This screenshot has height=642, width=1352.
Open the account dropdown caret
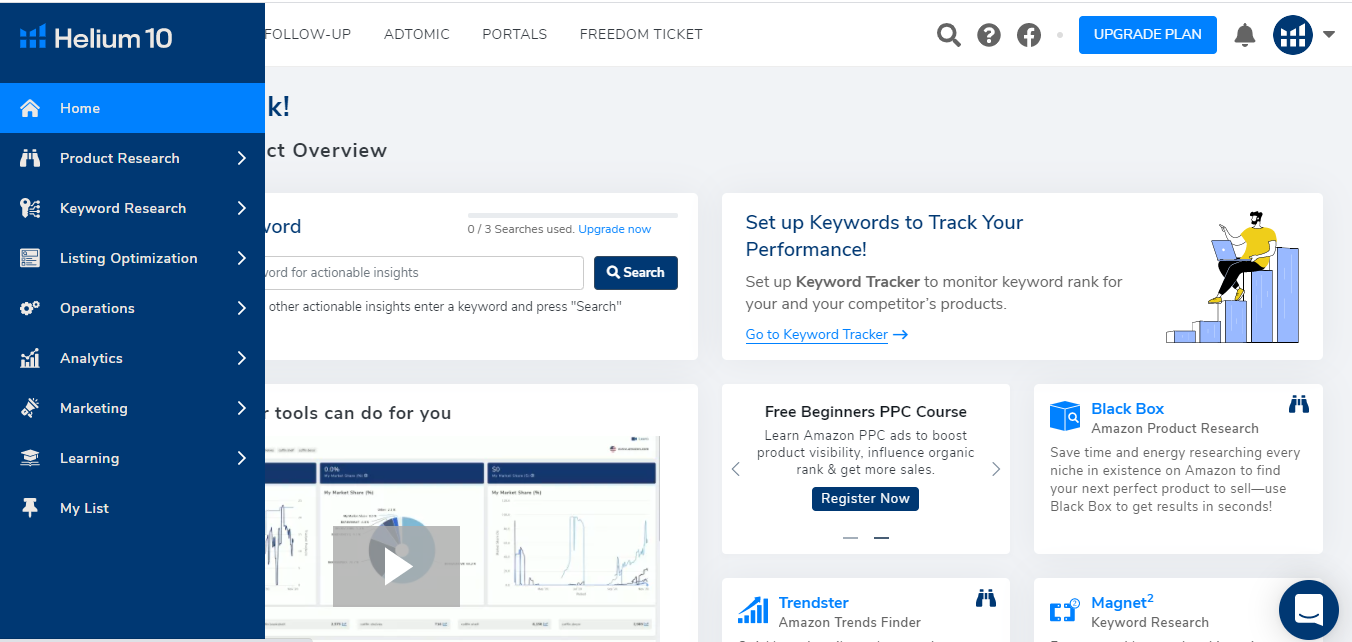[1329, 34]
